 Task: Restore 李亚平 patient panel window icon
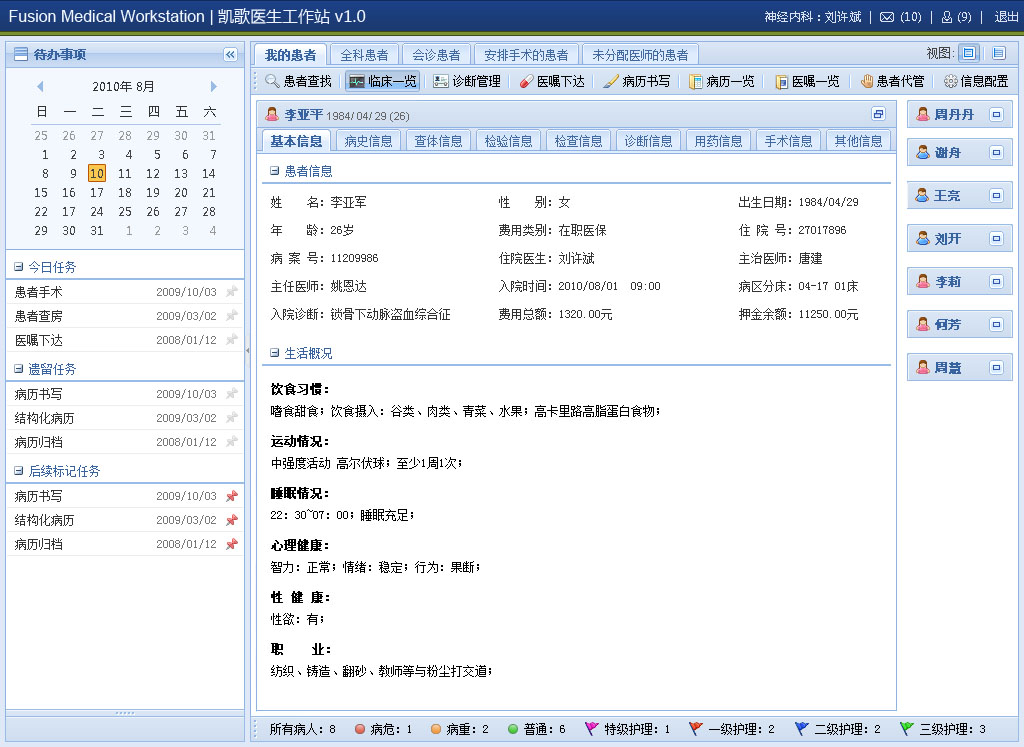(x=878, y=114)
